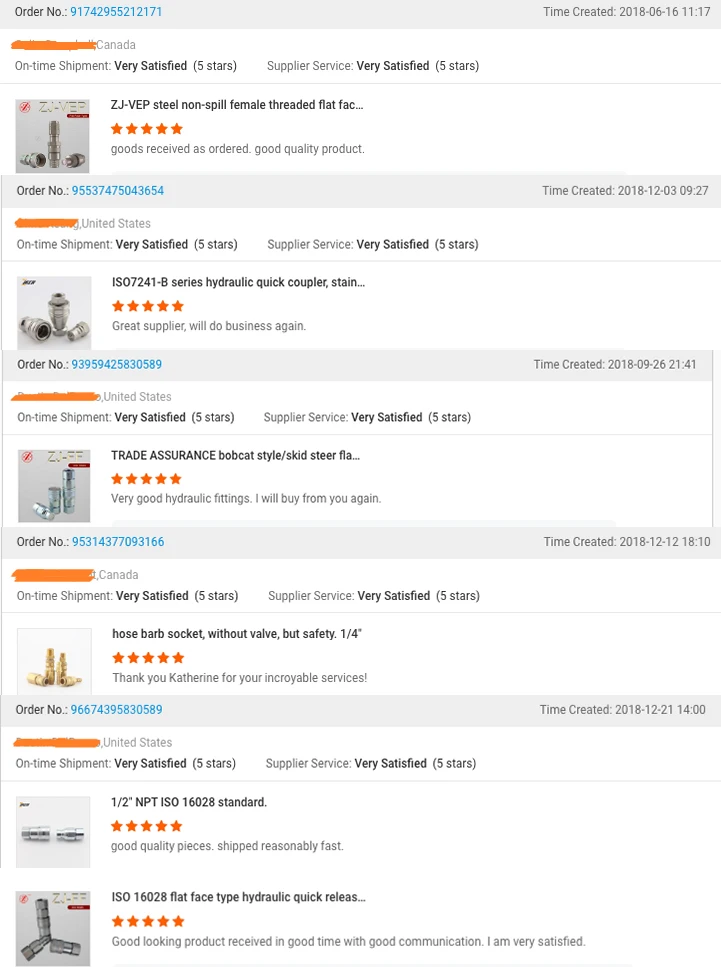The height and width of the screenshot is (967, 721).
Task: Open 1/2" NPT ISO 16028 standard title
Action: tap(189, 803)
